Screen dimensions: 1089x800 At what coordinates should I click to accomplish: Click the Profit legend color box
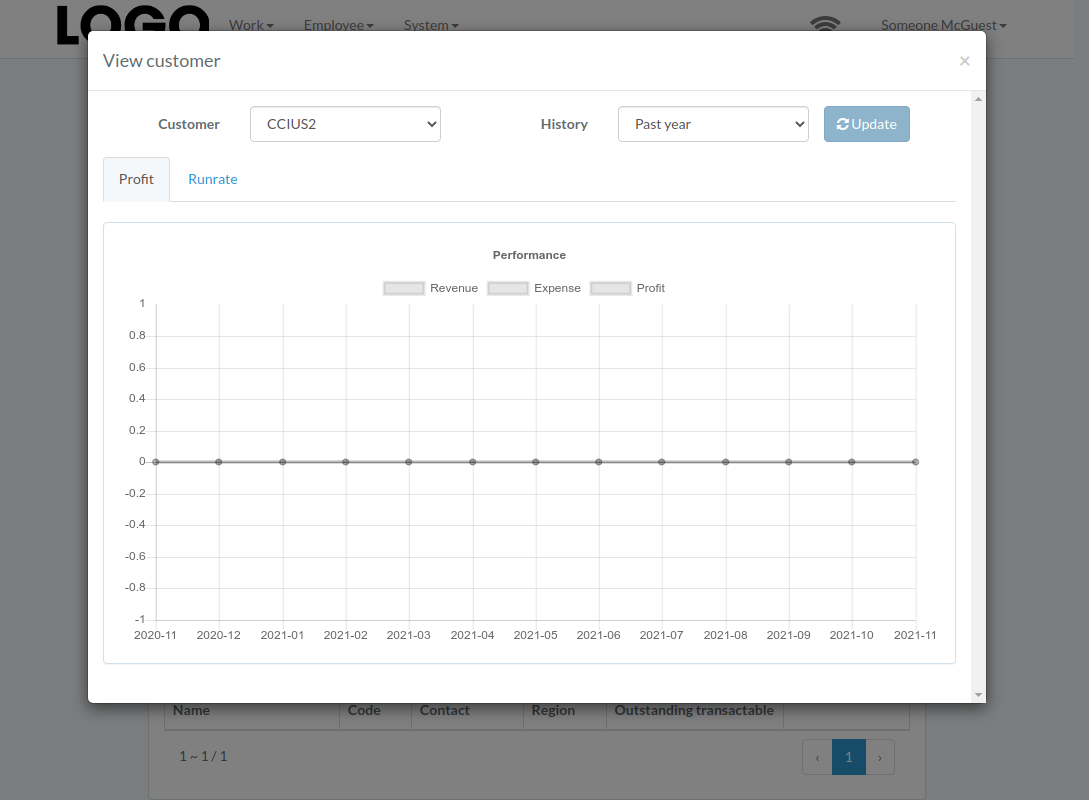610,288
